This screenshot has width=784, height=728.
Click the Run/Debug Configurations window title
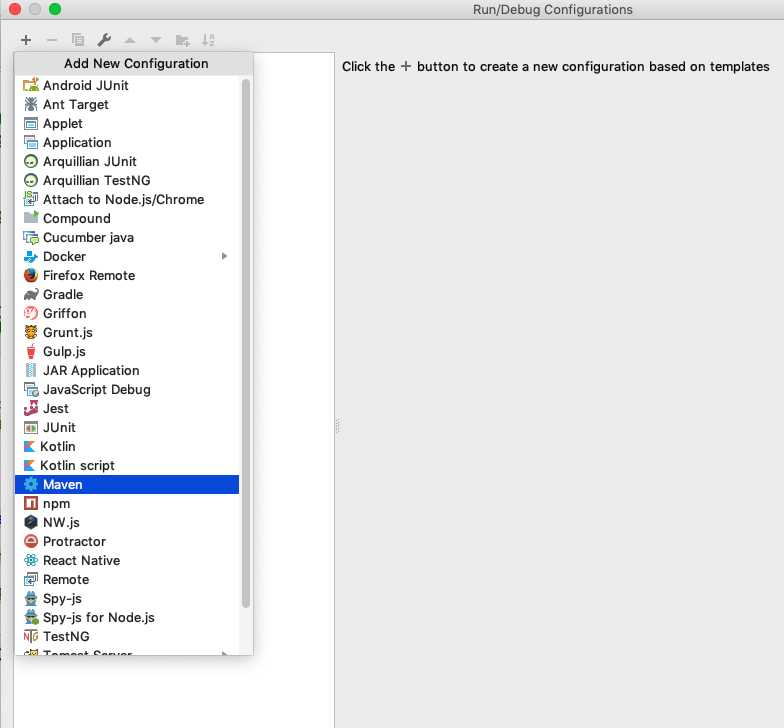tap(552, 10)
